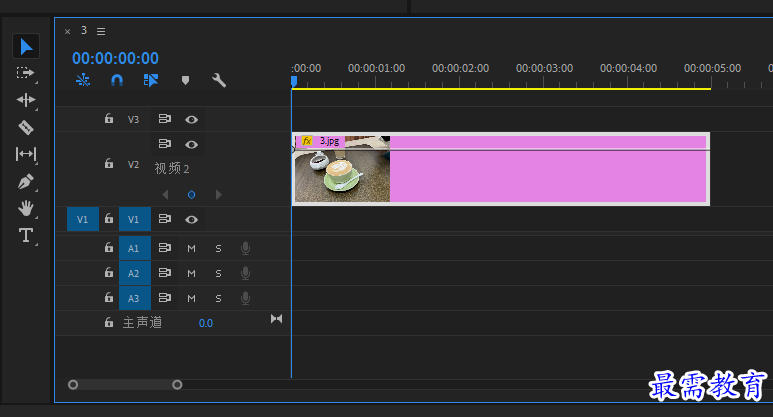Click master track output icon
The width and height of the screenshot is (773, 417).
click(277, 319)
